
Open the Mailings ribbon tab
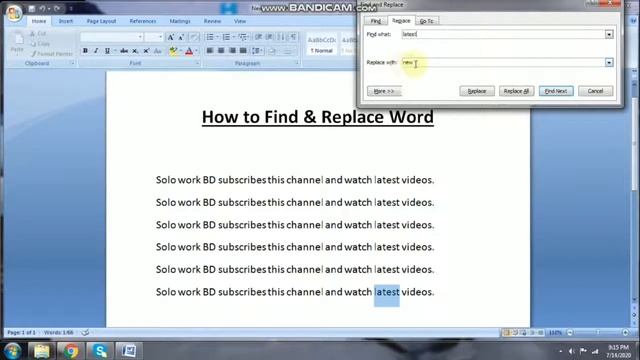point(180,21)
